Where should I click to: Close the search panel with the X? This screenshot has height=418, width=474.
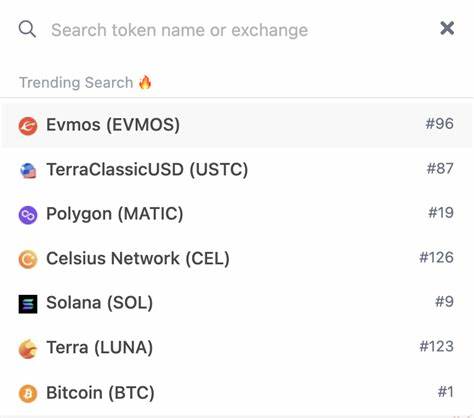tap(447, 28)
